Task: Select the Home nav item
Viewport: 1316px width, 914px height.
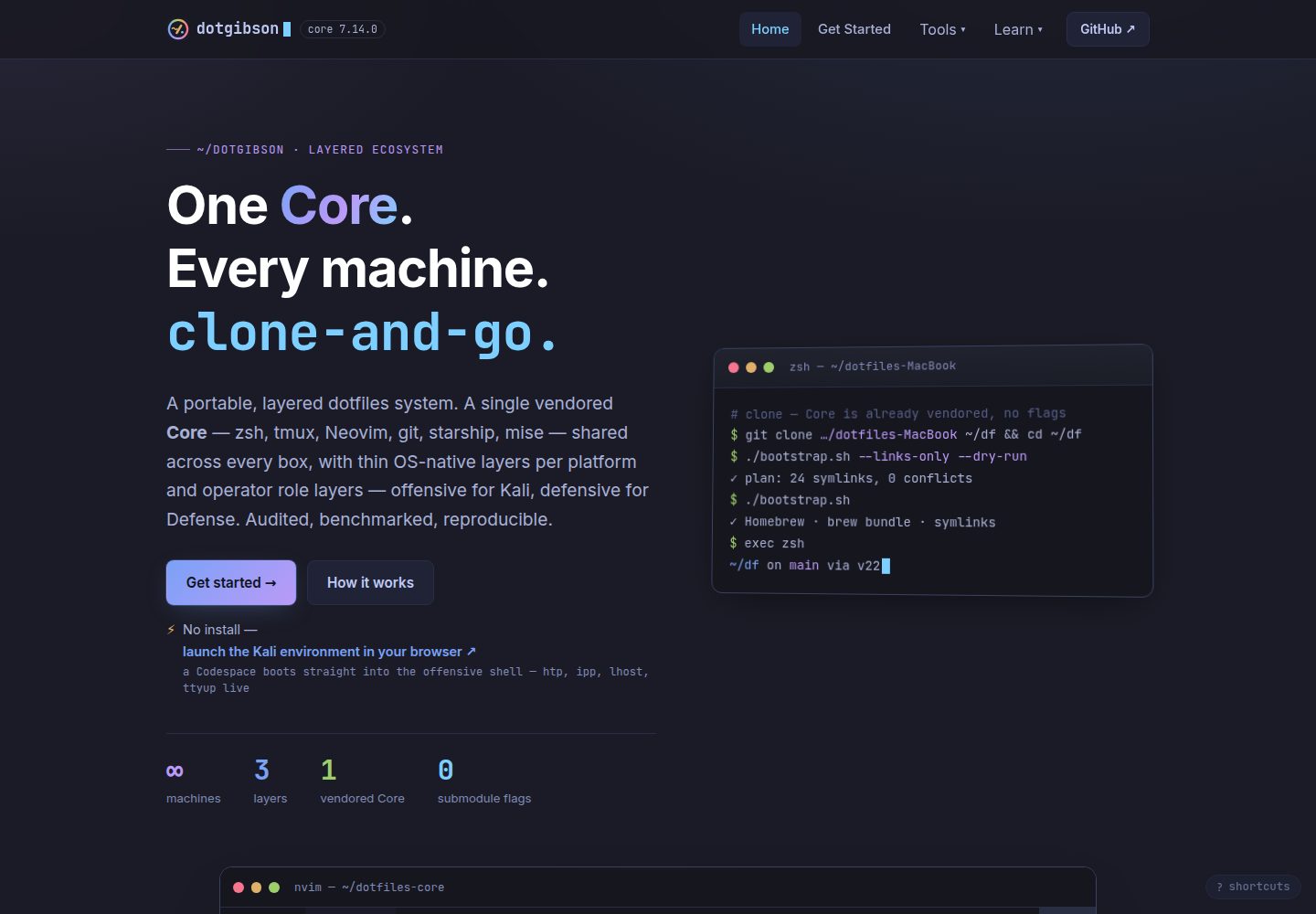Action: tap(770, 29)
